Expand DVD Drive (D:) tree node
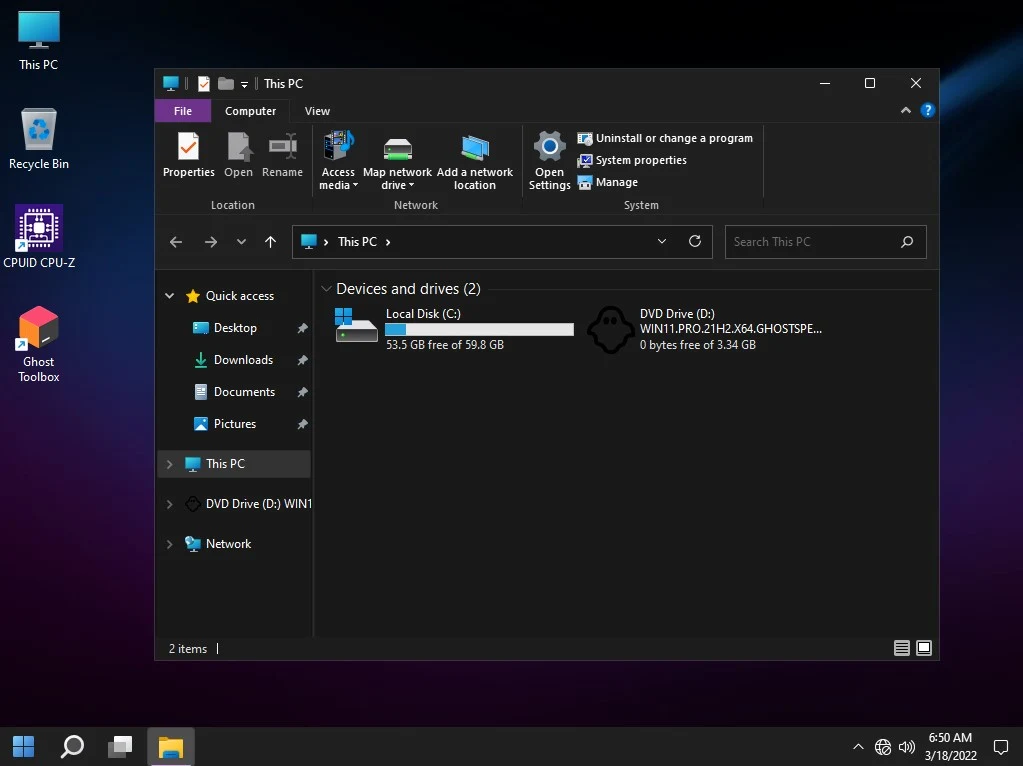 coord(170,504)
